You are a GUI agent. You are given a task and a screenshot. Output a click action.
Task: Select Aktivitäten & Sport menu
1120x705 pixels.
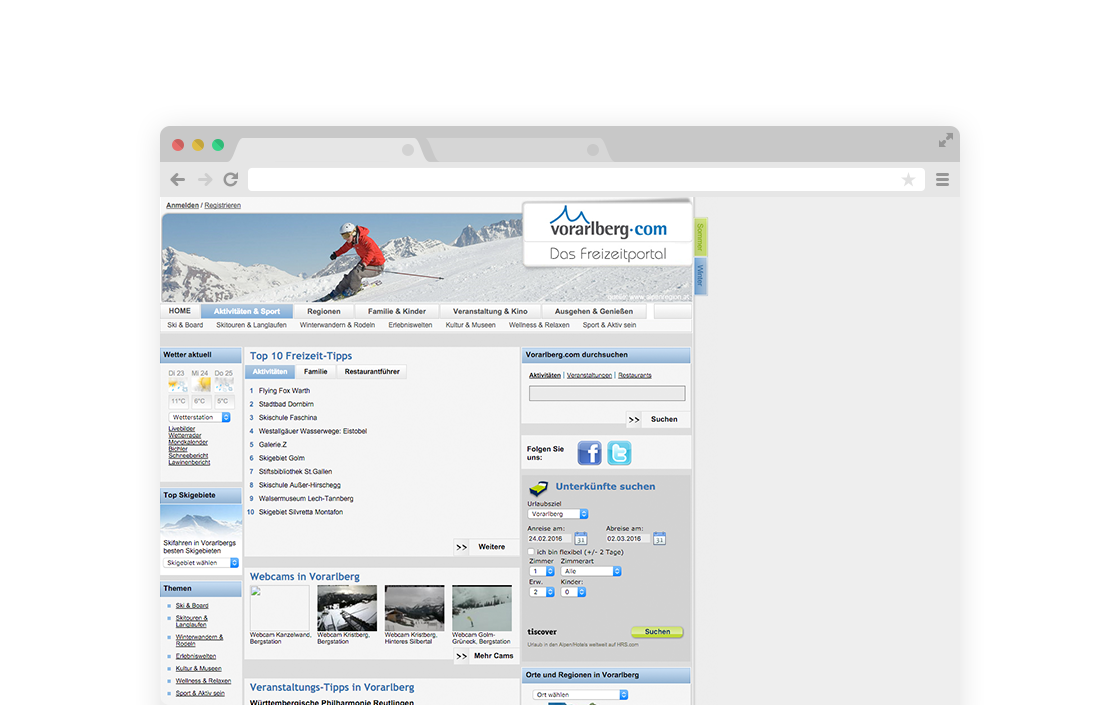[247, 311]
